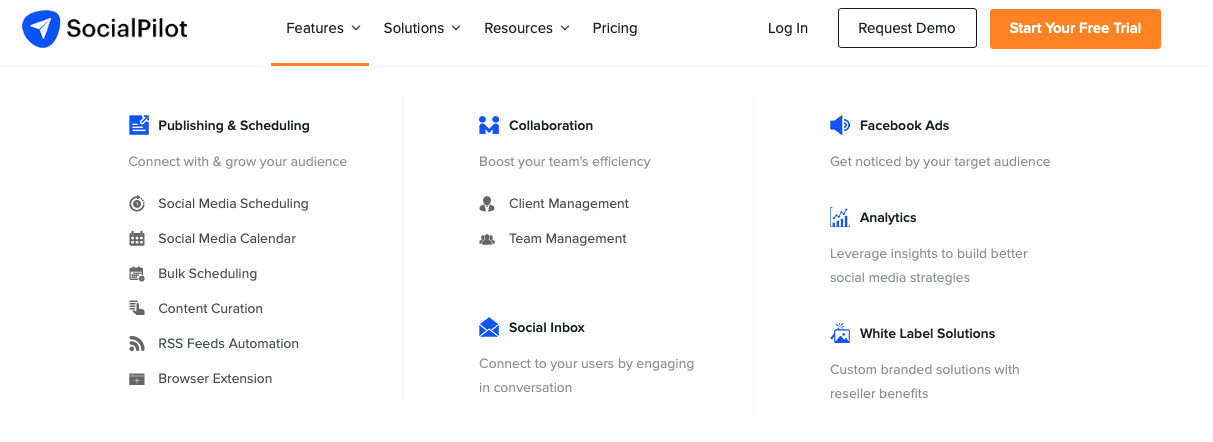1213x442 pixels.
Task: Open the Social Inbox heading link
Action: coord(547,327)
